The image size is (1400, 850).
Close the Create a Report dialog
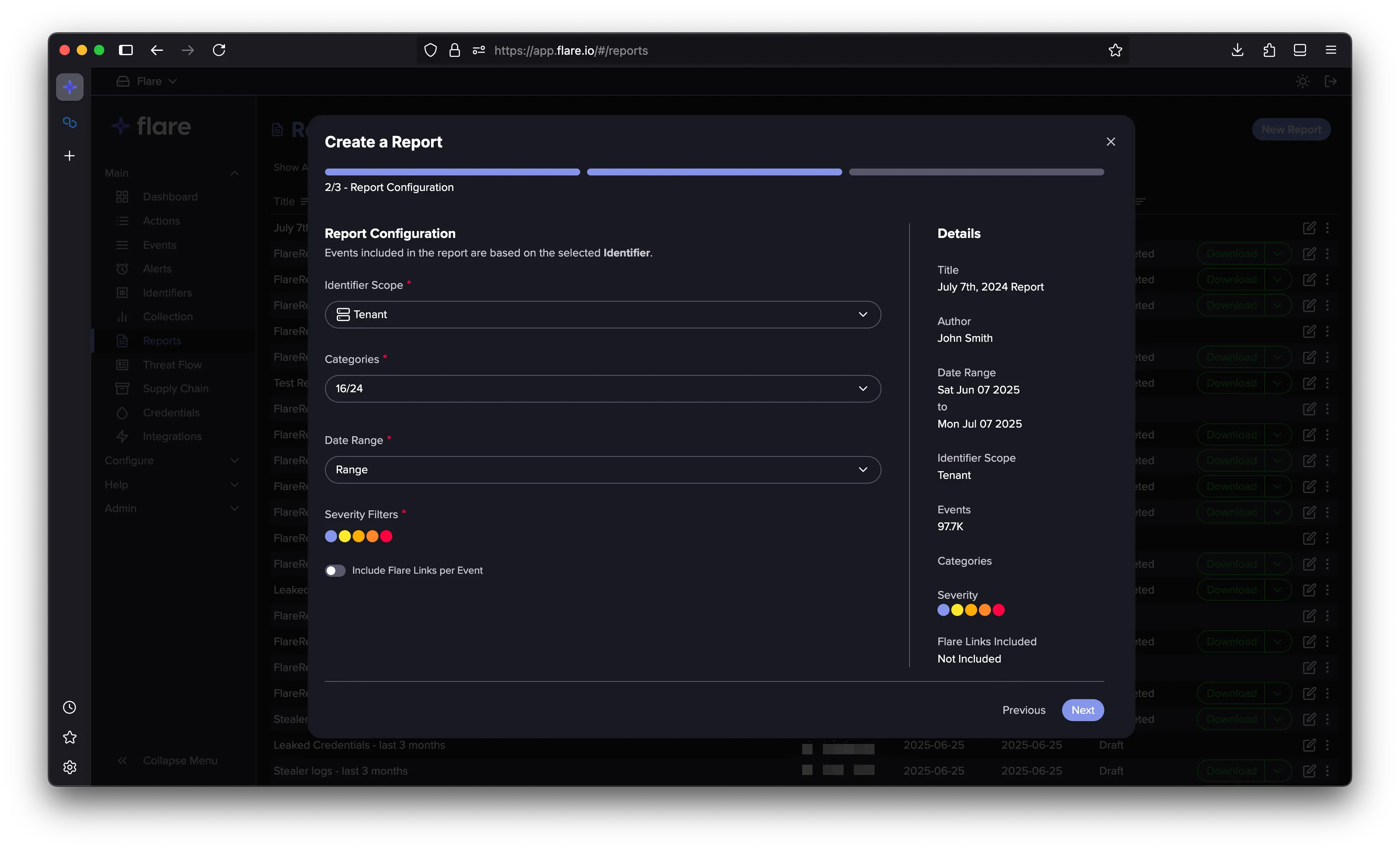pyautogui.click(x=1110, y=141)
